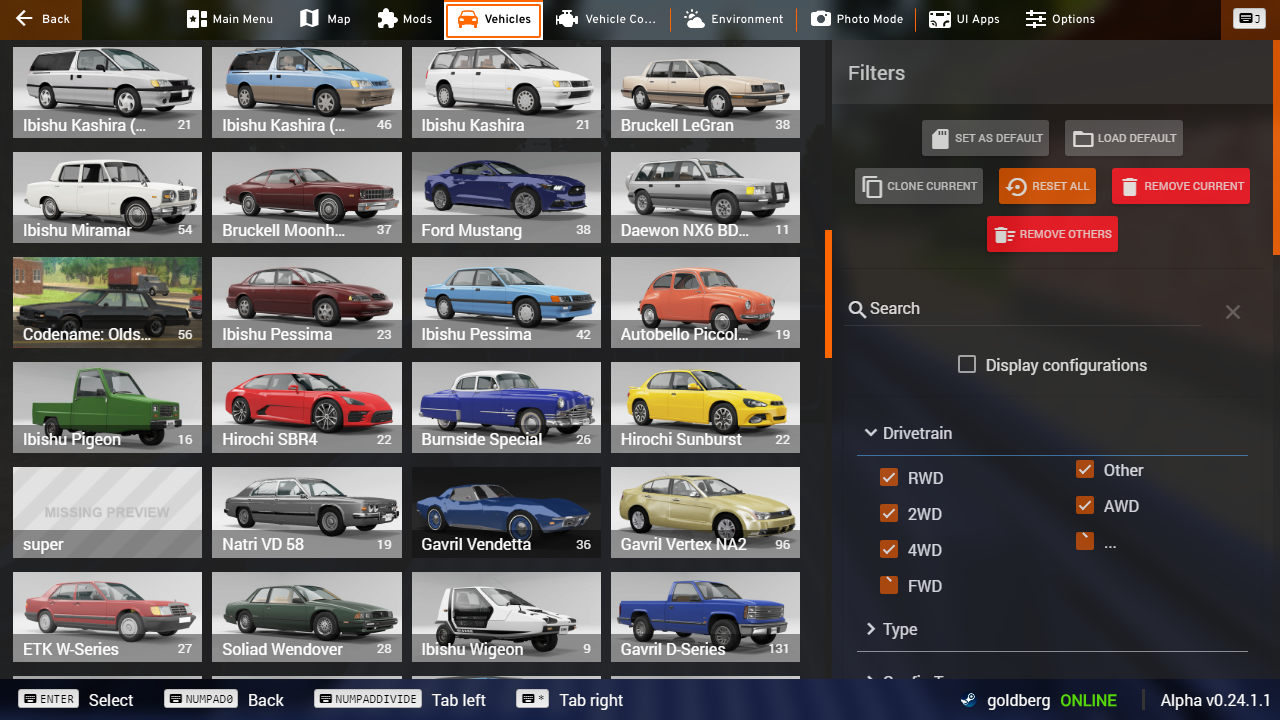Select the Gavril Vendetta vehicle
The image size is (1280, 720).
pos(506,512)
